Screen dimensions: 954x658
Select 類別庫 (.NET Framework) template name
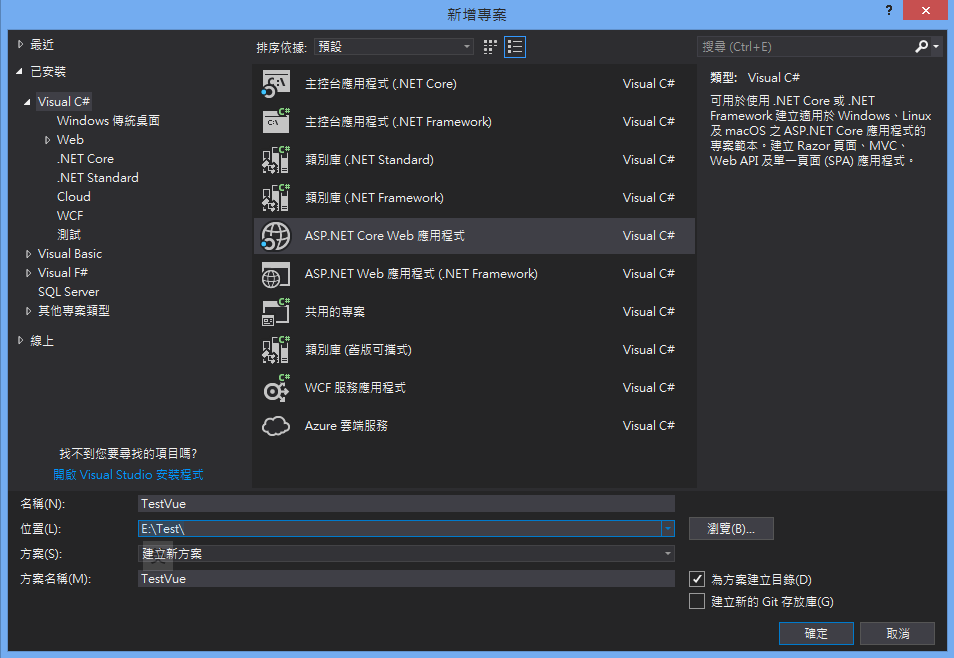[x=374, y=198]
